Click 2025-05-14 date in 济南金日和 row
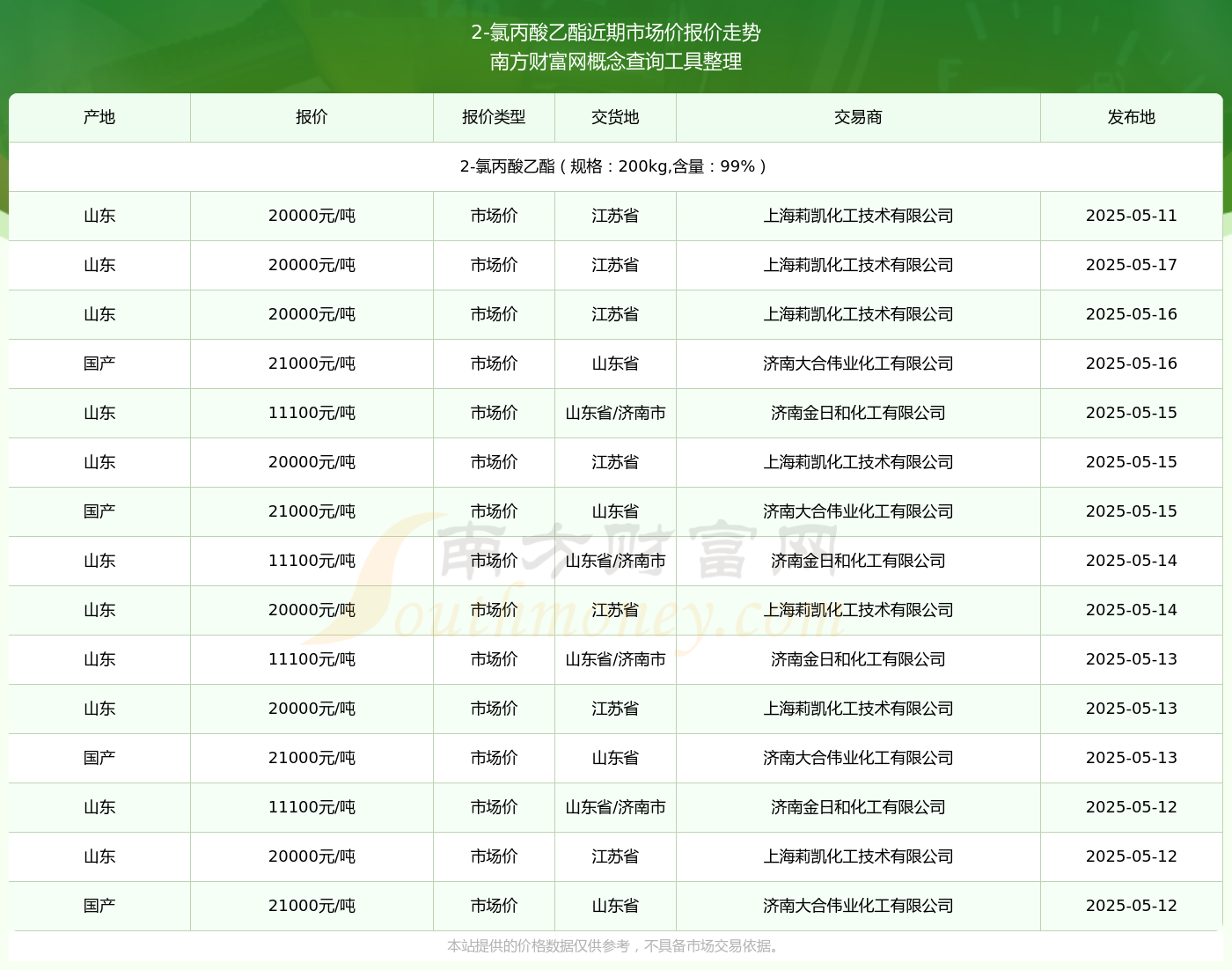 tap(1131, 561)
